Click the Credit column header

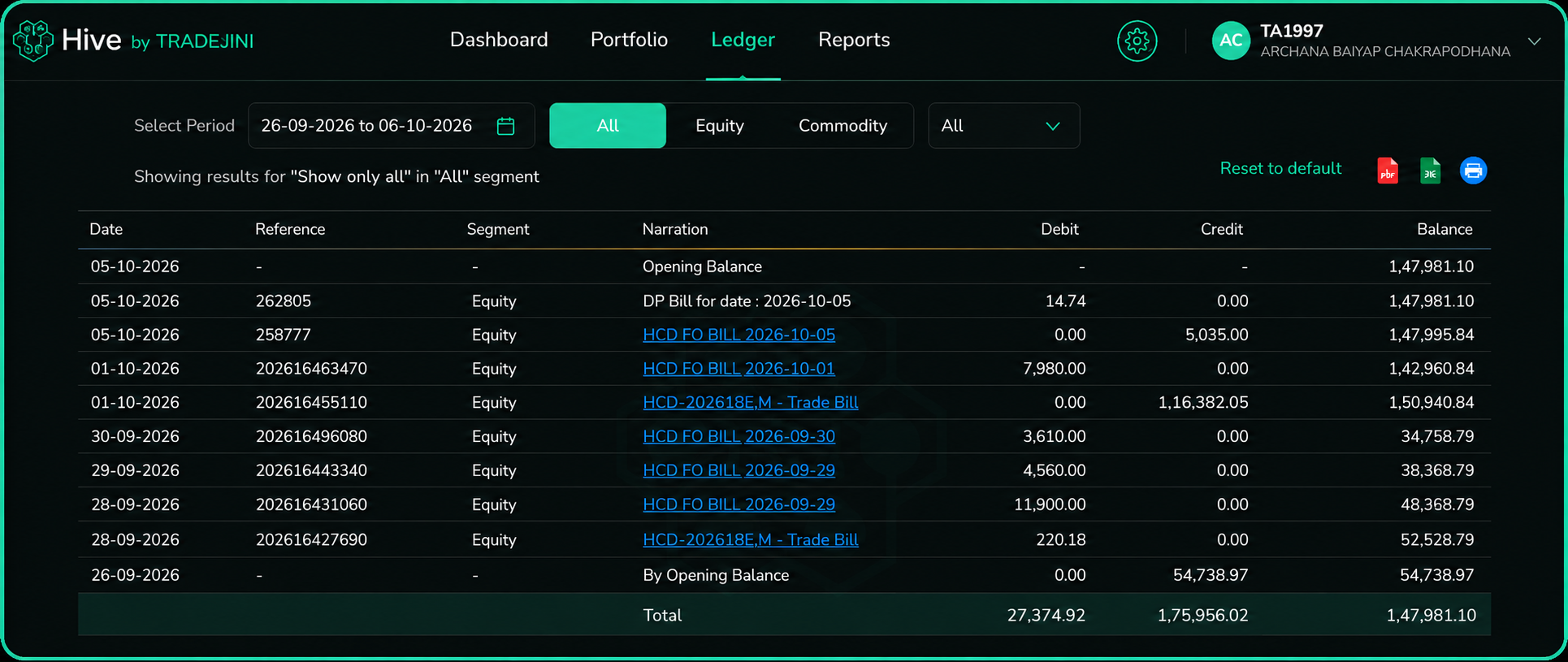1221,230
